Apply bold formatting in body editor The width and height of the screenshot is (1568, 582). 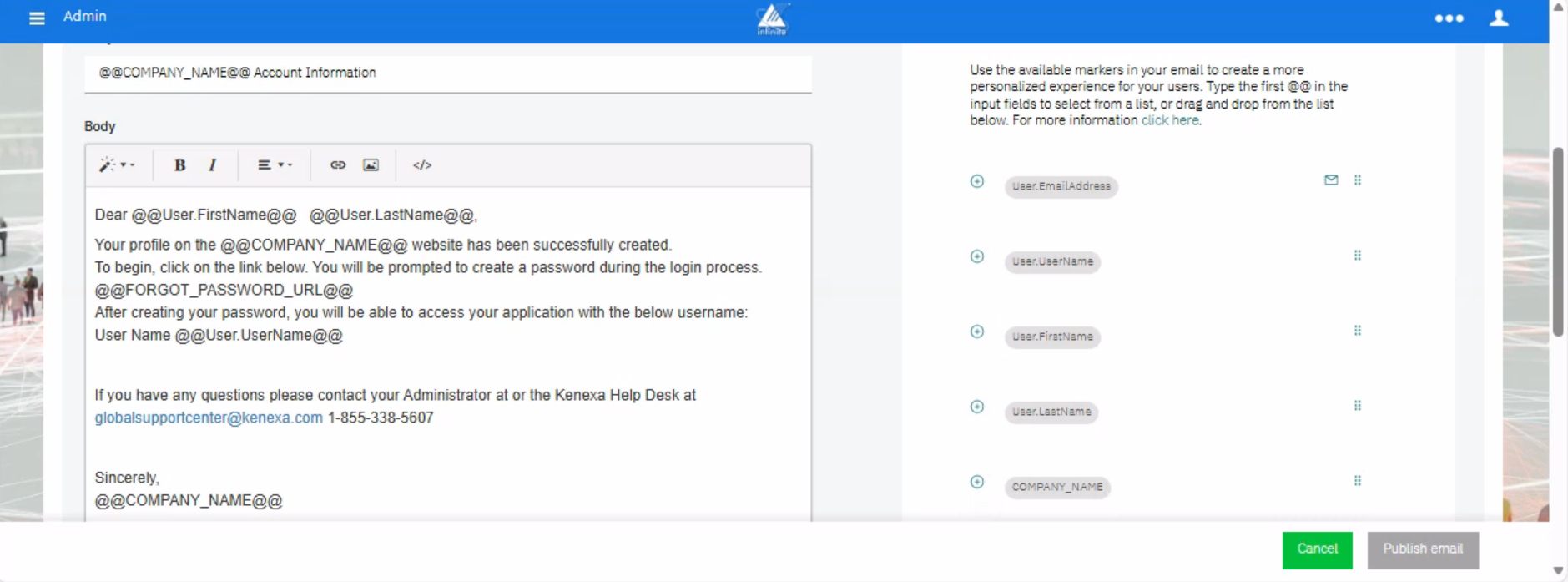[x=179, y=165]
